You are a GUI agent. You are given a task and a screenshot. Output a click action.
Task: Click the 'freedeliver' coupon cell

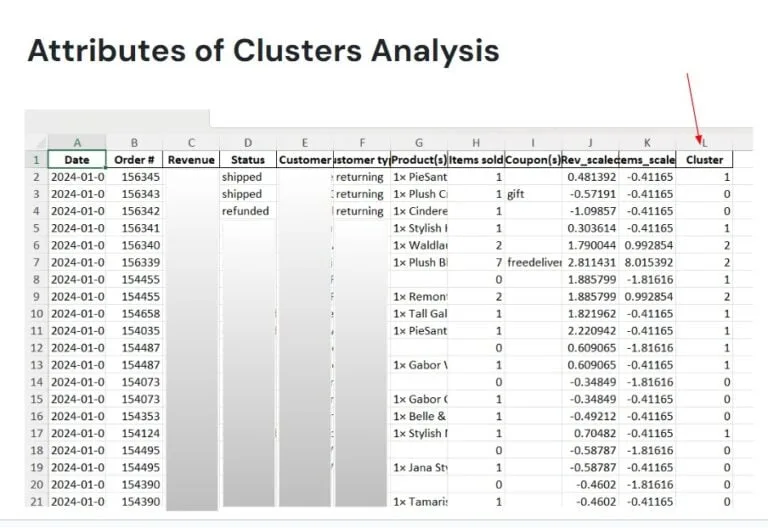point(533,262)
